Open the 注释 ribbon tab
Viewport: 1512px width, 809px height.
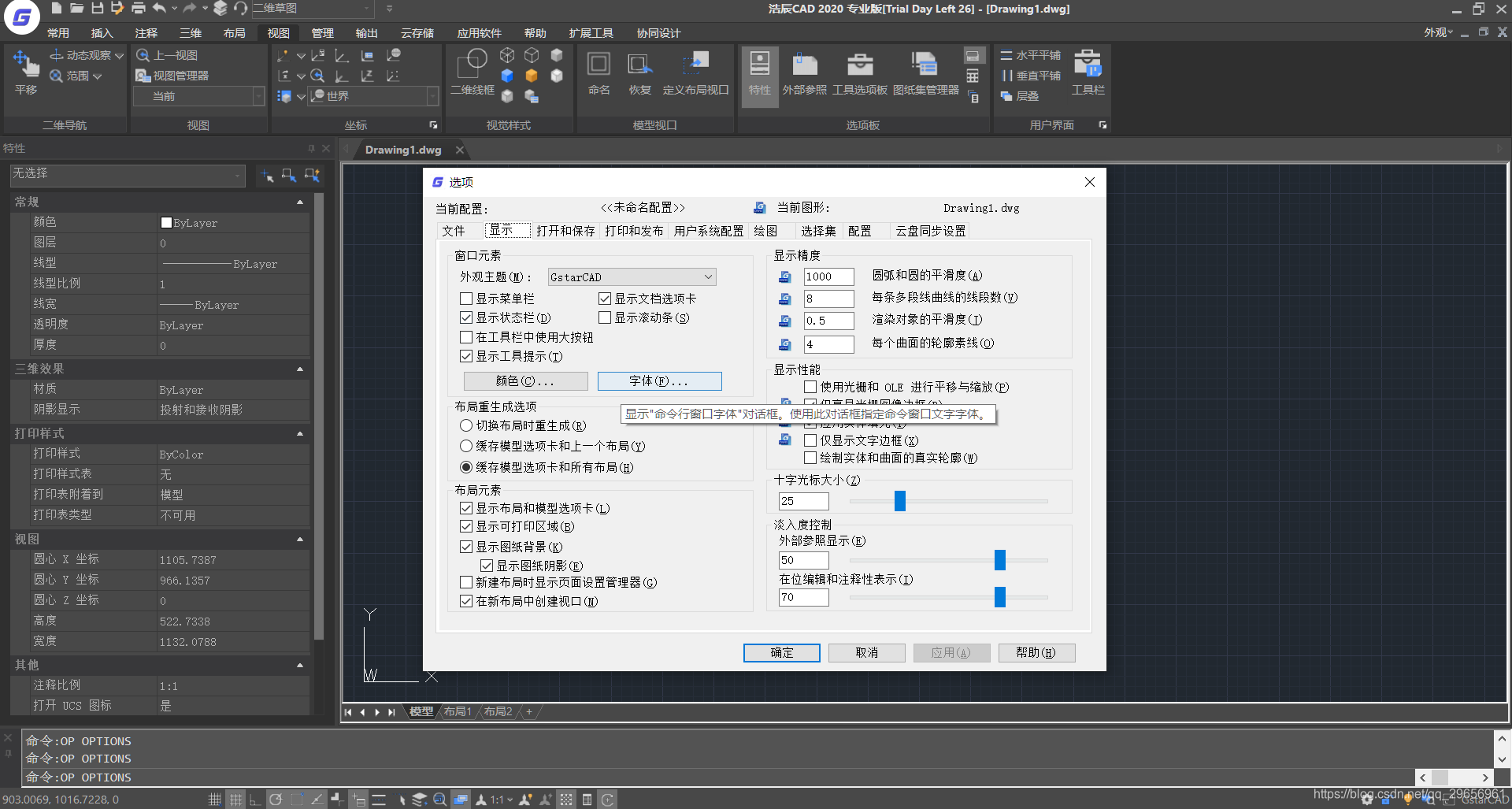[146, 33]
